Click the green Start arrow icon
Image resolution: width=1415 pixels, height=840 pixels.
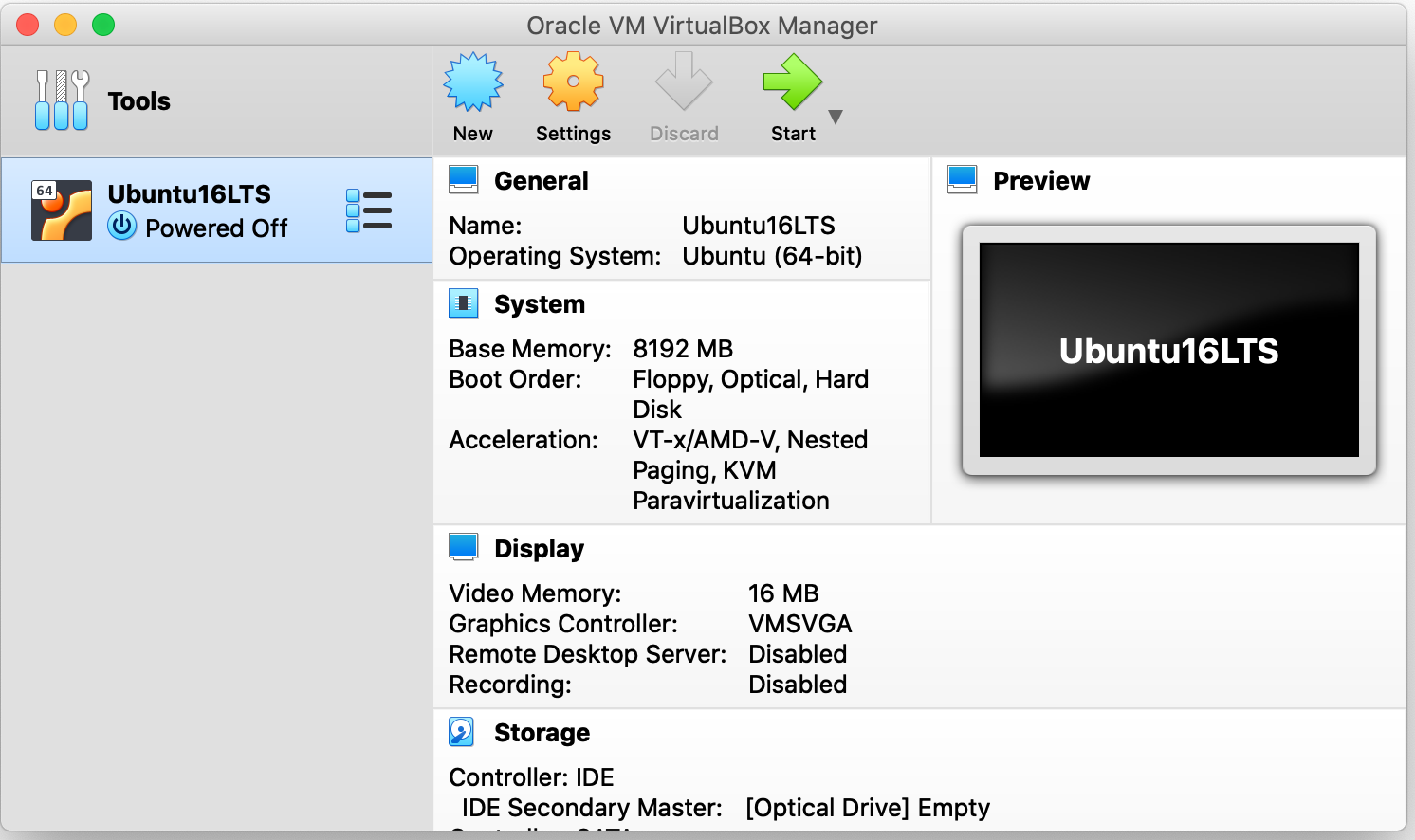click(x=792, y=82)
